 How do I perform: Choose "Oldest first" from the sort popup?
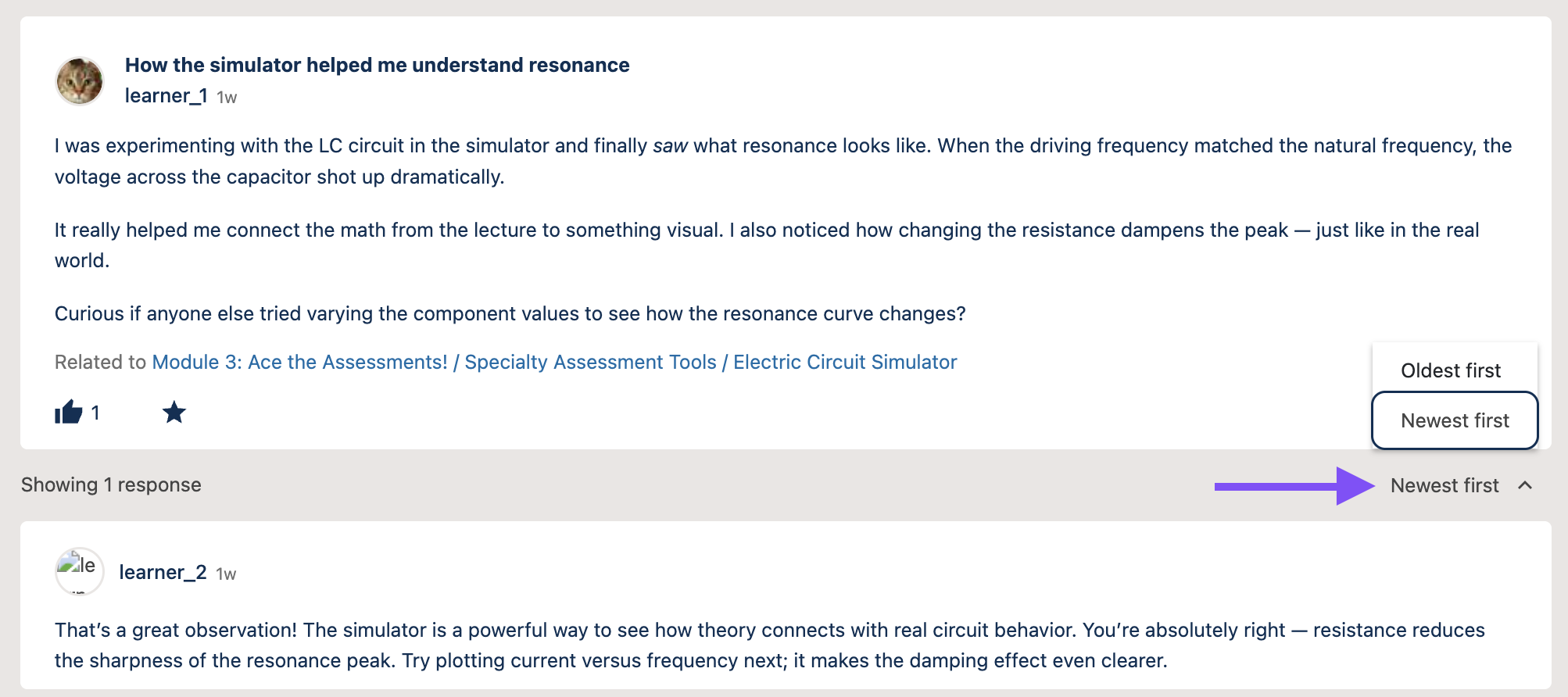1450,370
